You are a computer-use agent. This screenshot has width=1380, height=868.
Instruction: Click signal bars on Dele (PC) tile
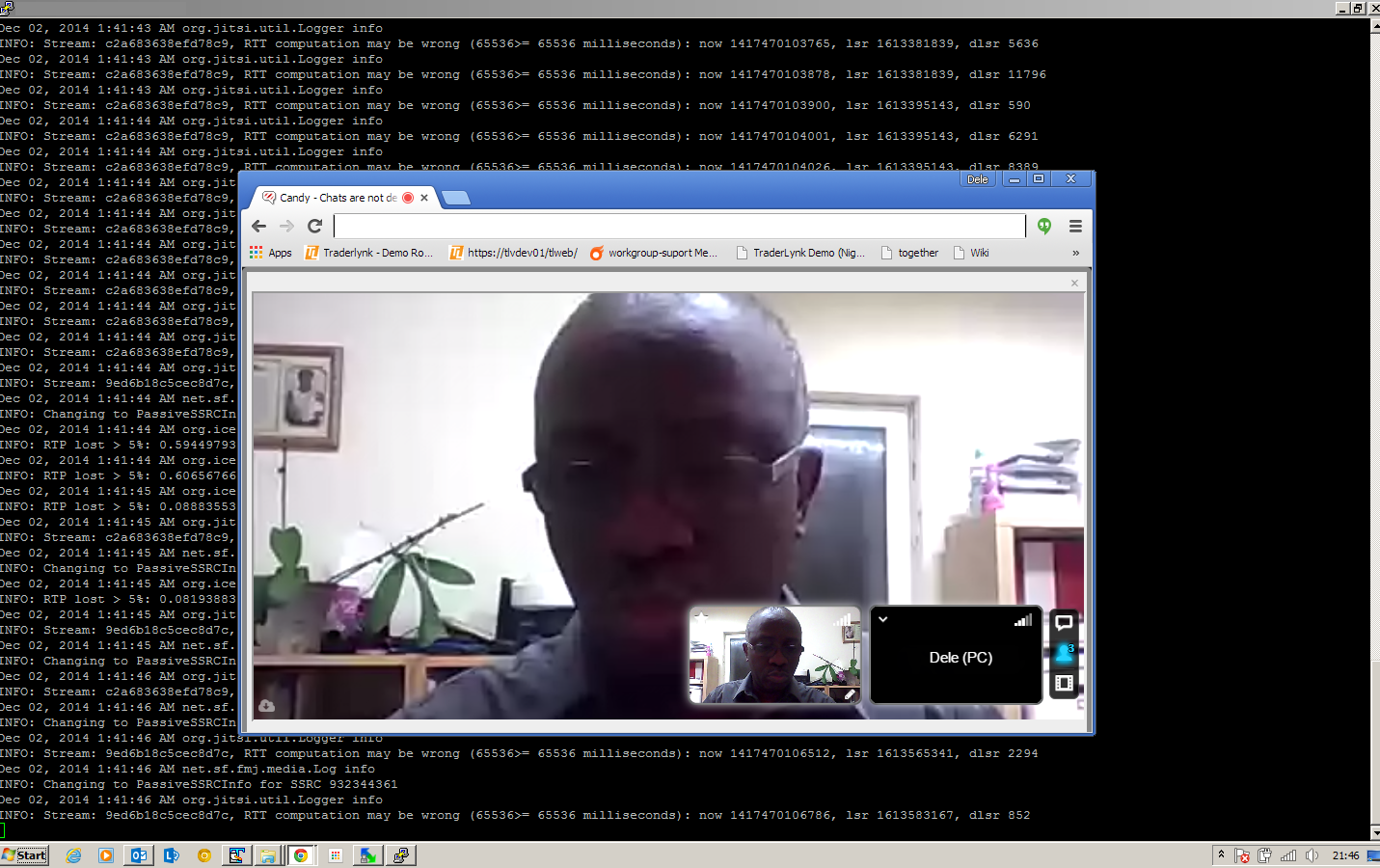click(1023, 620)
